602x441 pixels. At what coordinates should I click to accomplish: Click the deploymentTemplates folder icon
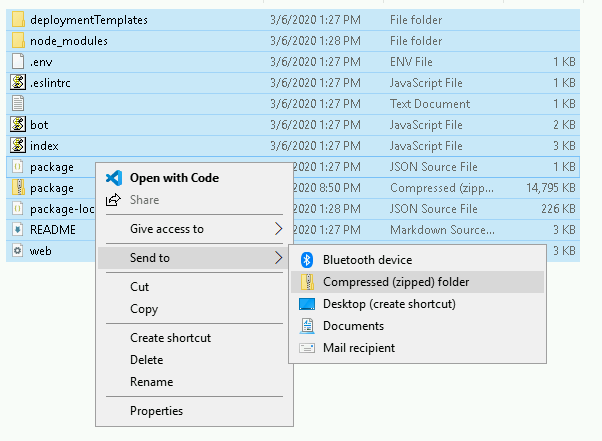click(x=17, y=20)
